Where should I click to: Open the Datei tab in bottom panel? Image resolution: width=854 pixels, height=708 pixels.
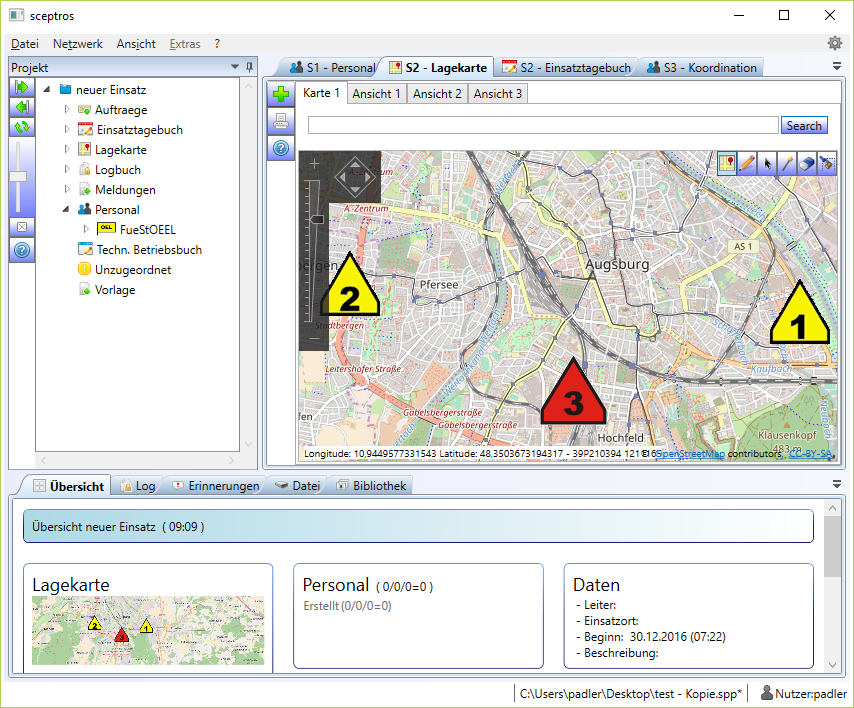click(297, 486)
